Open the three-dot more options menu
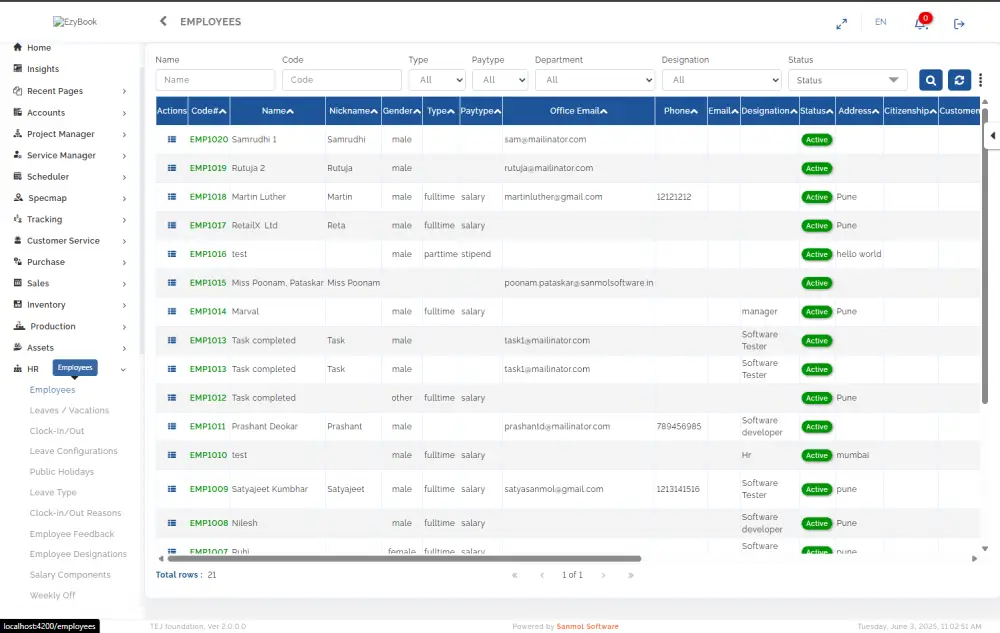Viewport: 1000px width, 633px height. click(x=981, y=80)
